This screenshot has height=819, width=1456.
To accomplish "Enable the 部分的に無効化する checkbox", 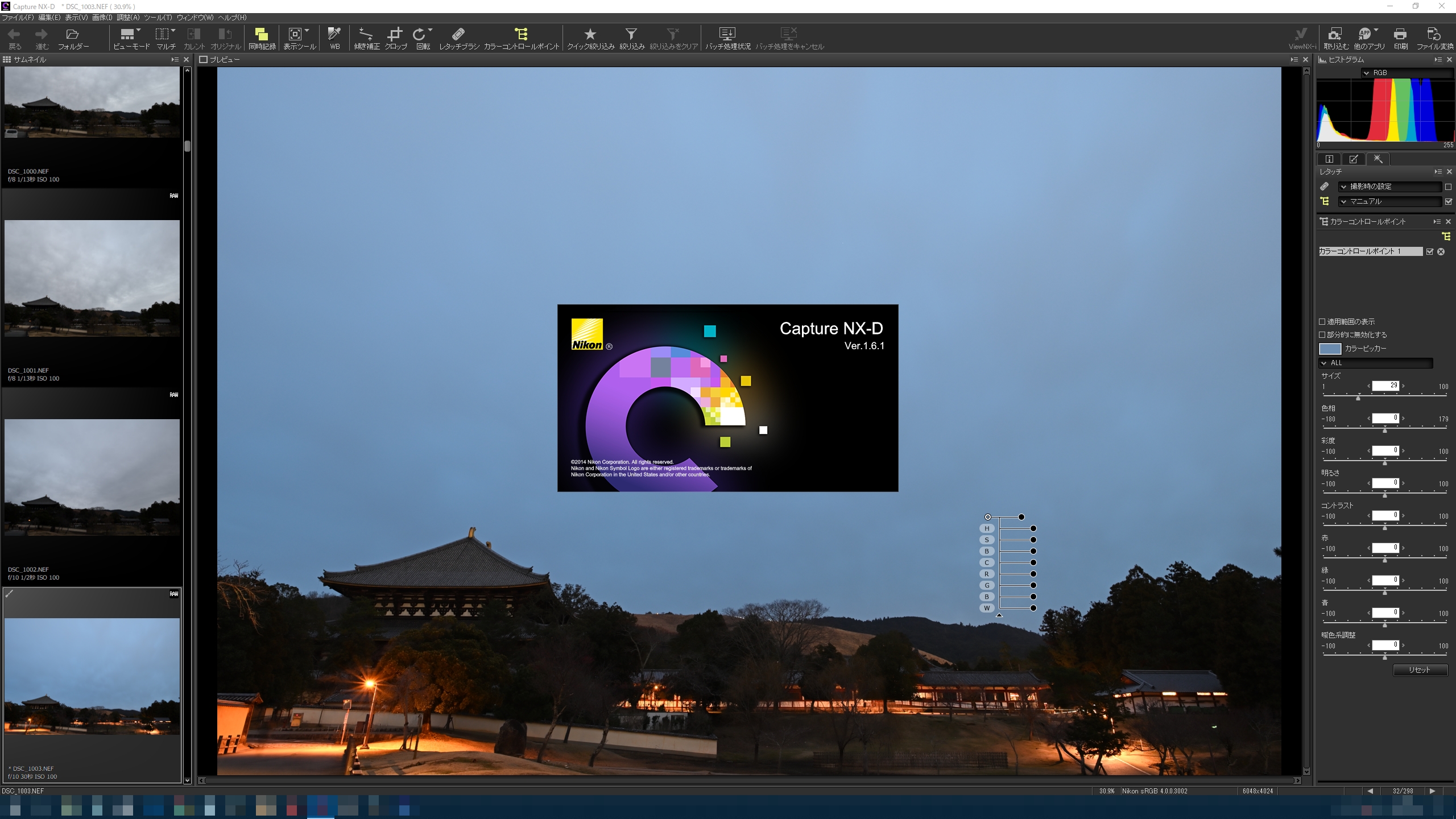I will [x=1322, y=335].
